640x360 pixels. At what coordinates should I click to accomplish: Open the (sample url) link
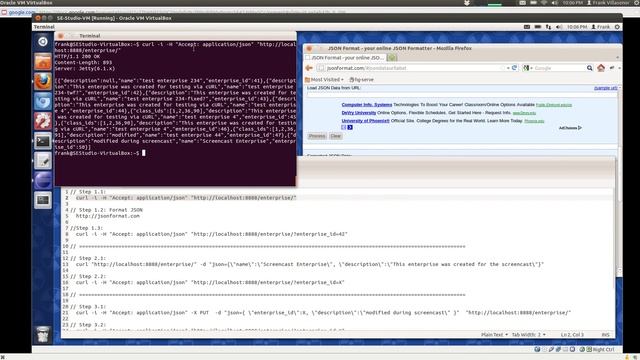click(x=606, y=88)
